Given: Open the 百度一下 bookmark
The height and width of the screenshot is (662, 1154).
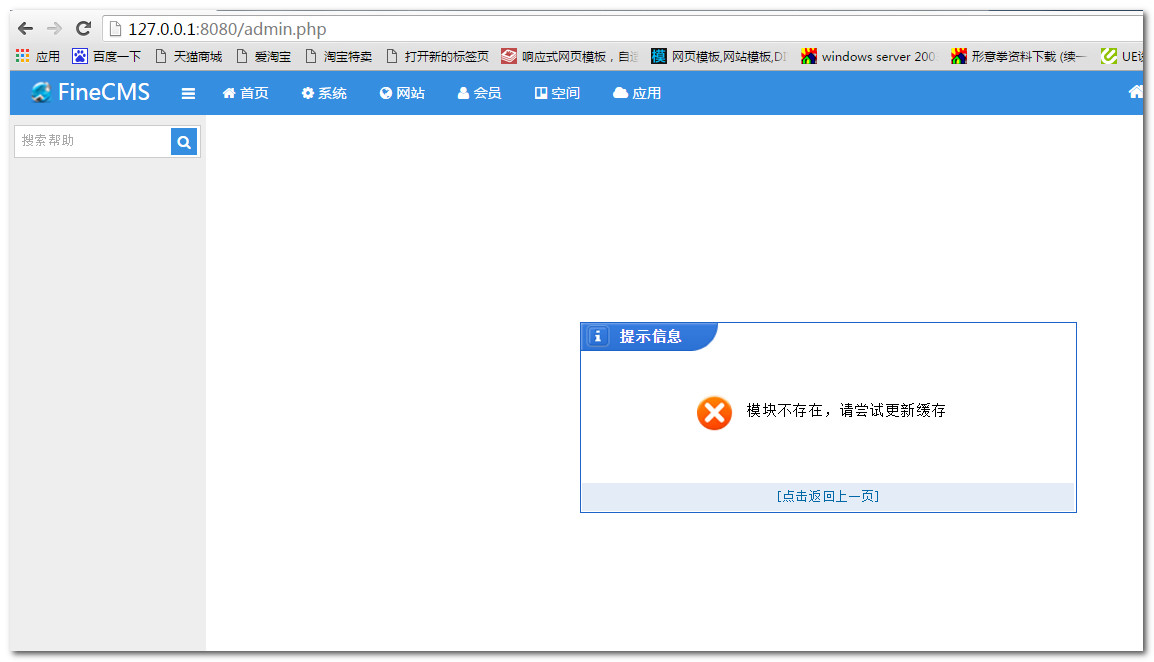Looking at the screenshot, I should (107, 57).
